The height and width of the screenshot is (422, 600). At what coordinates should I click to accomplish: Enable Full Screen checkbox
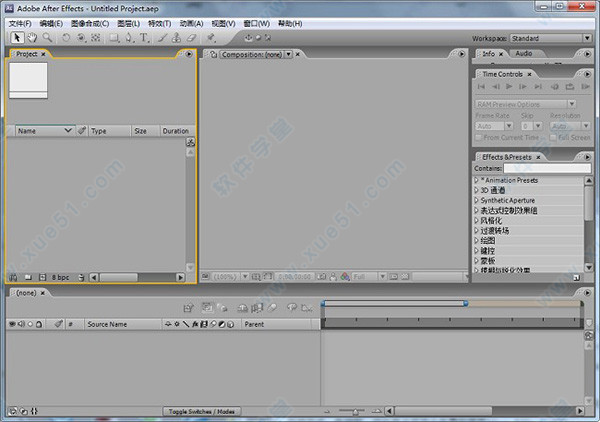click(x=553, y=137)
